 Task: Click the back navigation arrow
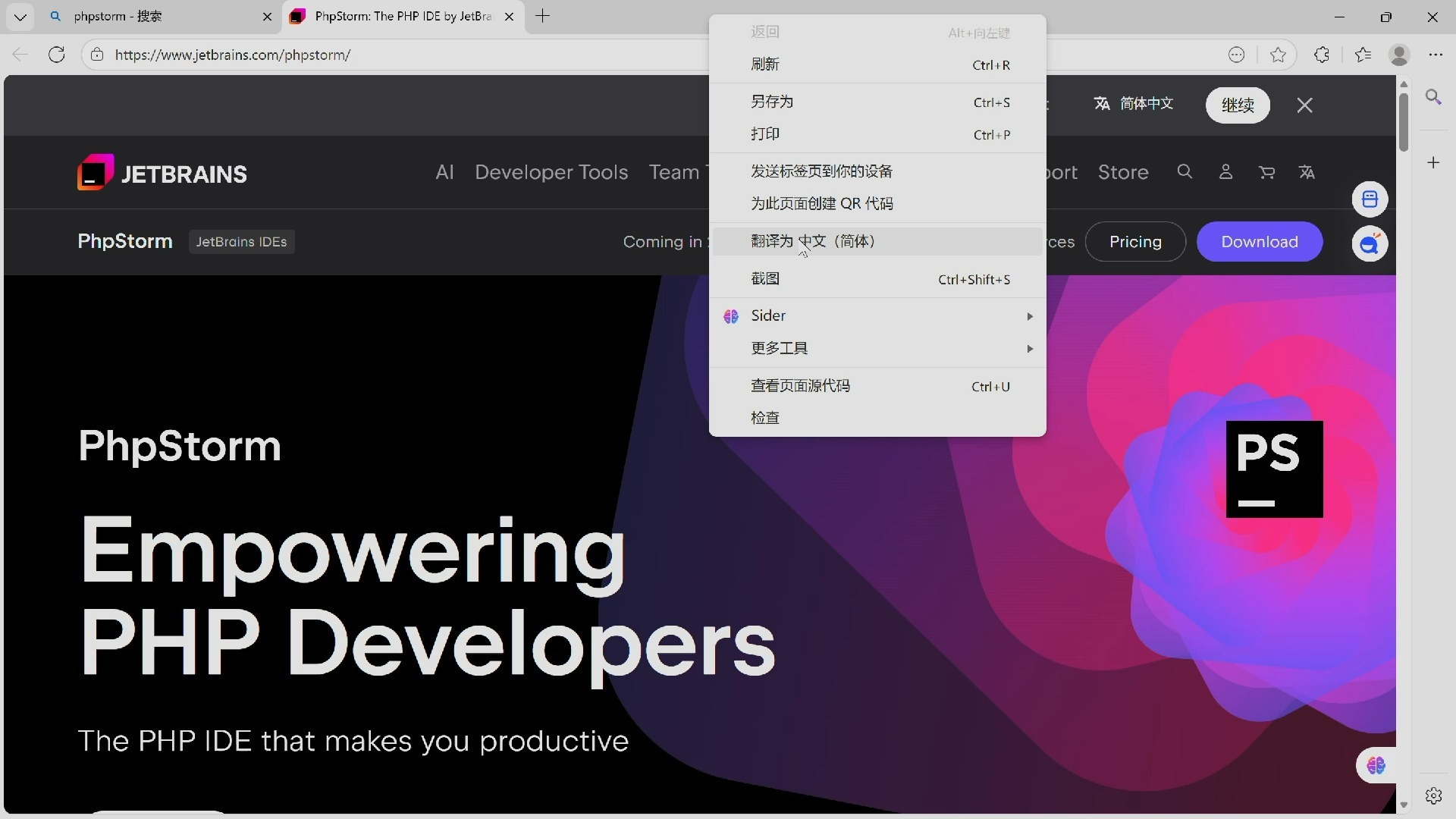click(20, 55)
